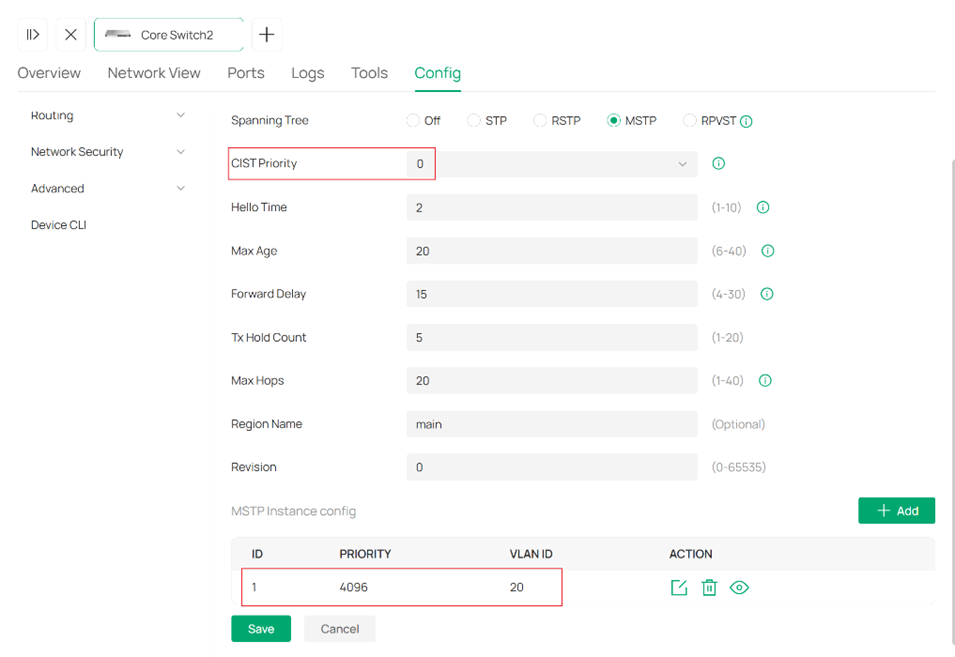Click the collapse panel icon beside the tabs
Screen dimensions: 955x657
33,35
